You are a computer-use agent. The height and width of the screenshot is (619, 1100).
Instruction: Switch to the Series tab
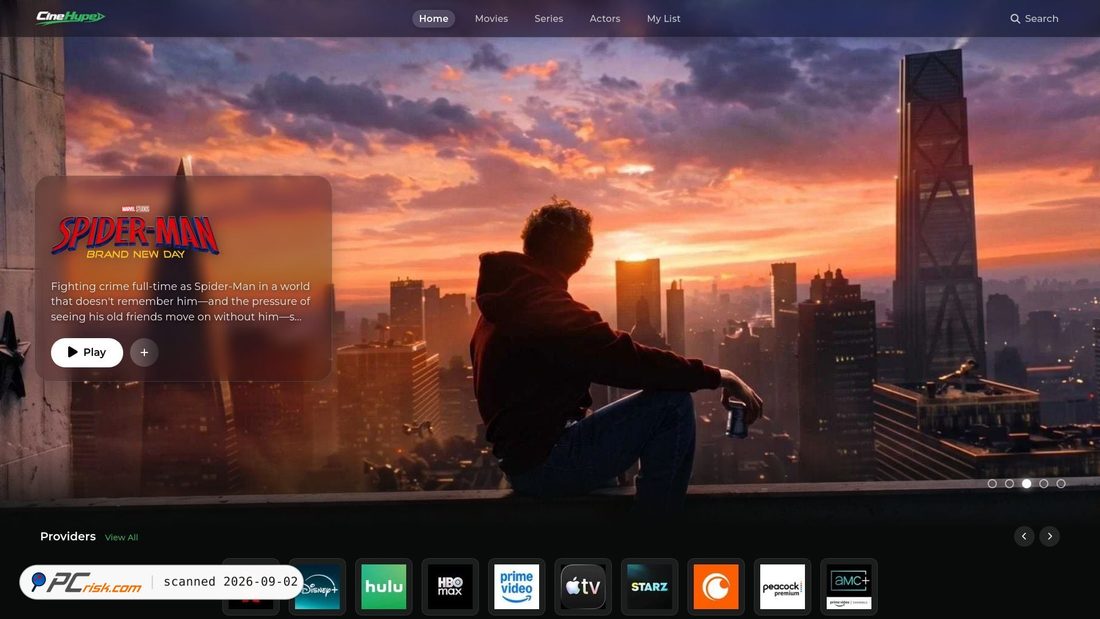point(549,19)
